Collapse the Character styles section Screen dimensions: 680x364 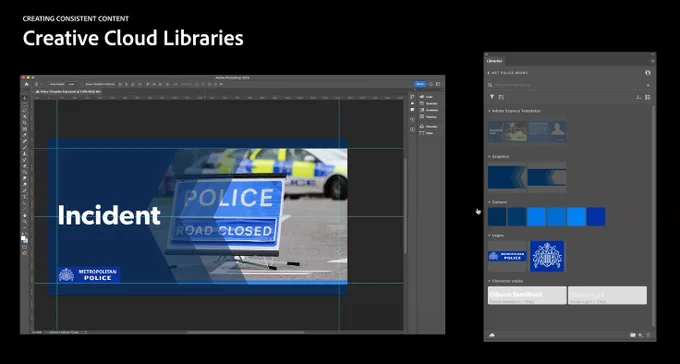click(489, 281)
